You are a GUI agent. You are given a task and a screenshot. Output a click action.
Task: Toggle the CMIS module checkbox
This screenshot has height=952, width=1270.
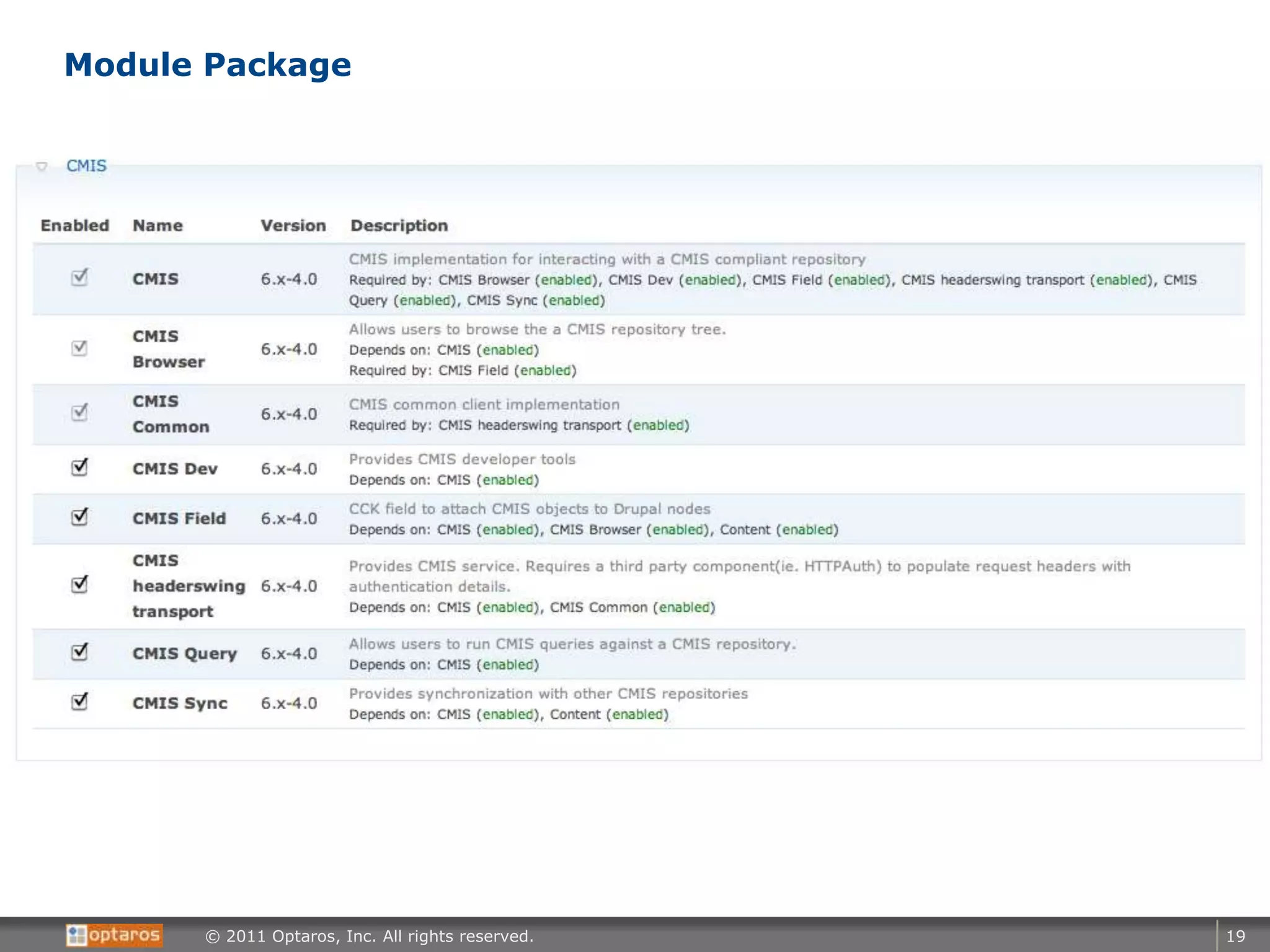[79, 277]
